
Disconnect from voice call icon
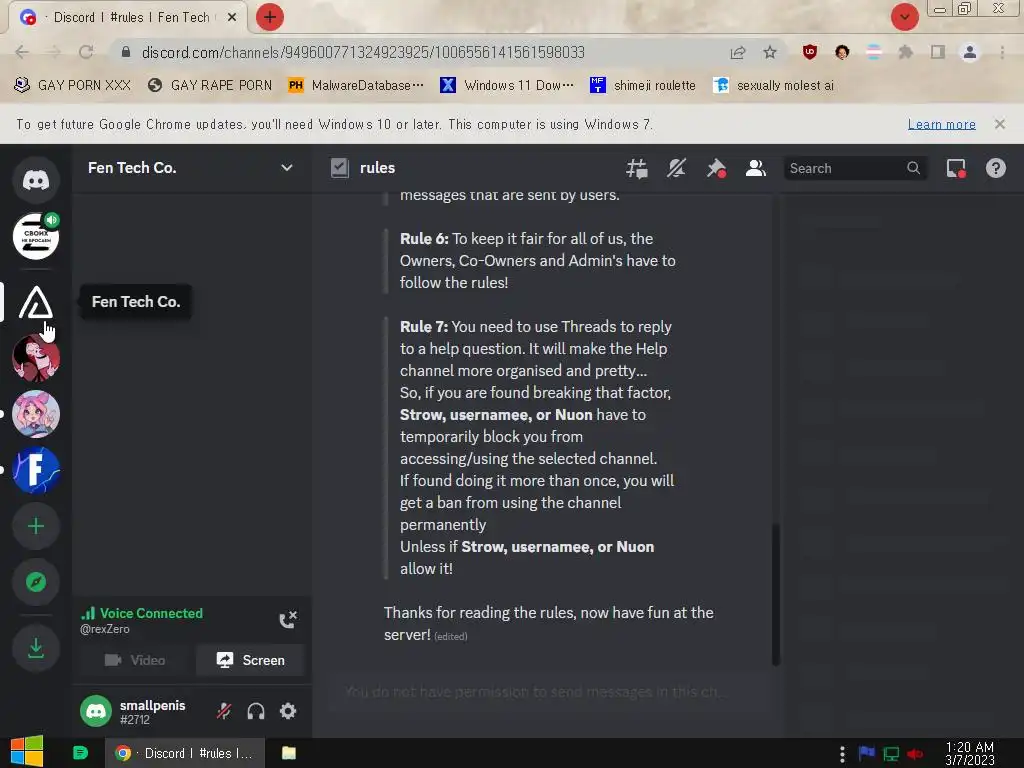click(288, 619)
